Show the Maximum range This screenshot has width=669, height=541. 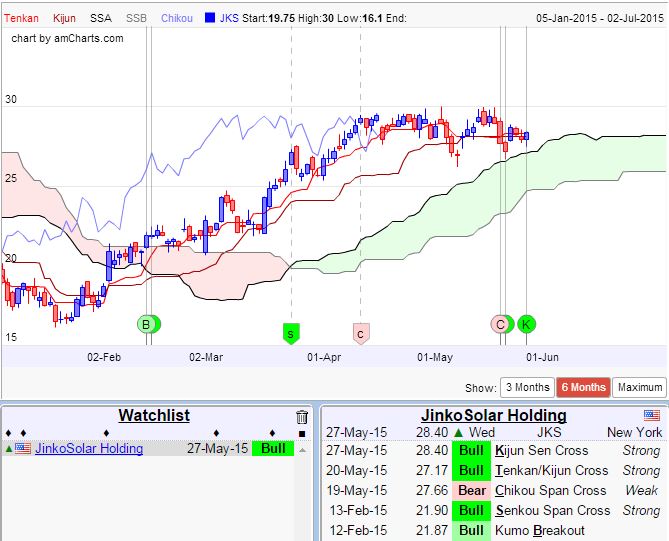coord(640,387)
